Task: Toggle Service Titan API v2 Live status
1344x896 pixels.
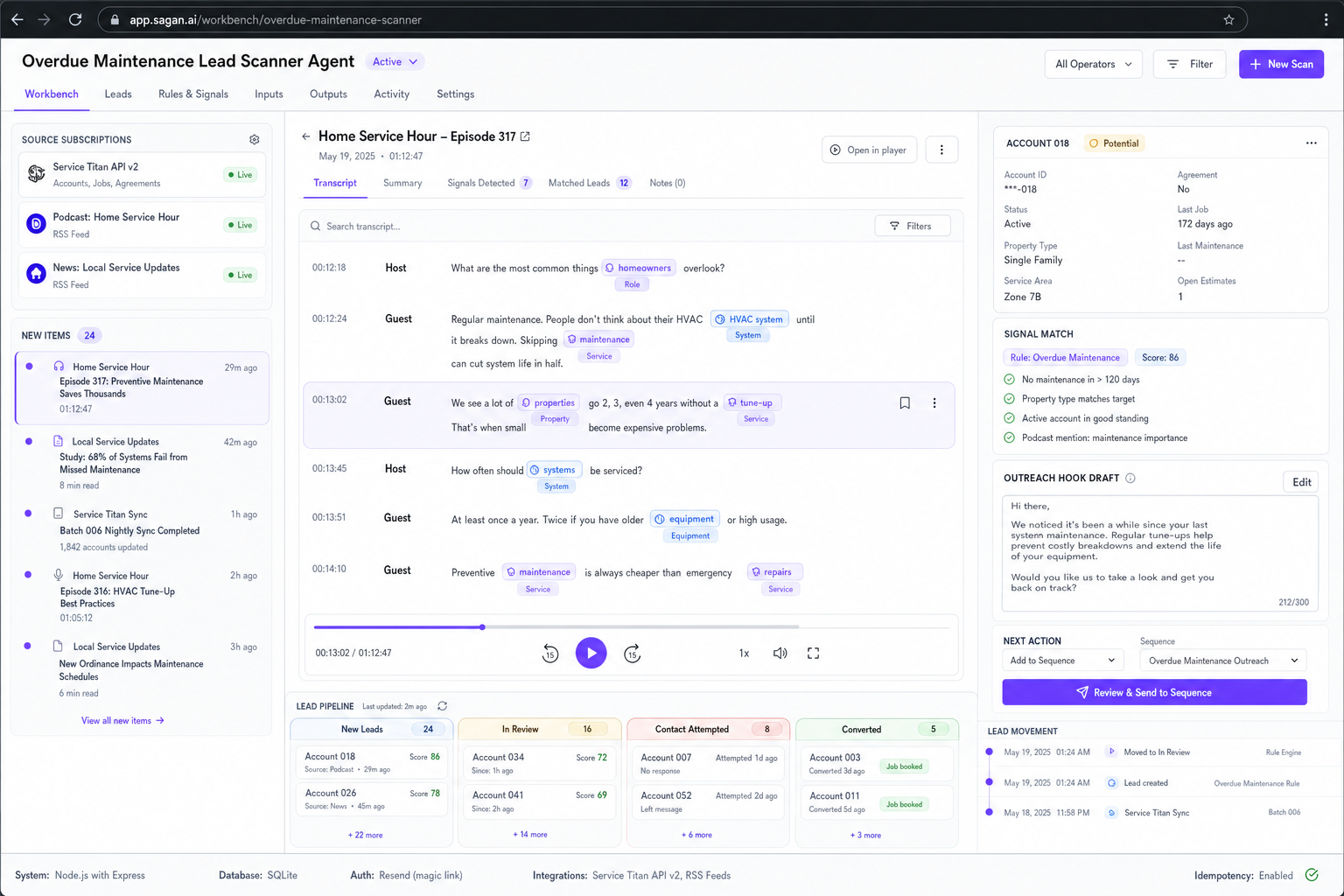Action: (x=240, y=175)
